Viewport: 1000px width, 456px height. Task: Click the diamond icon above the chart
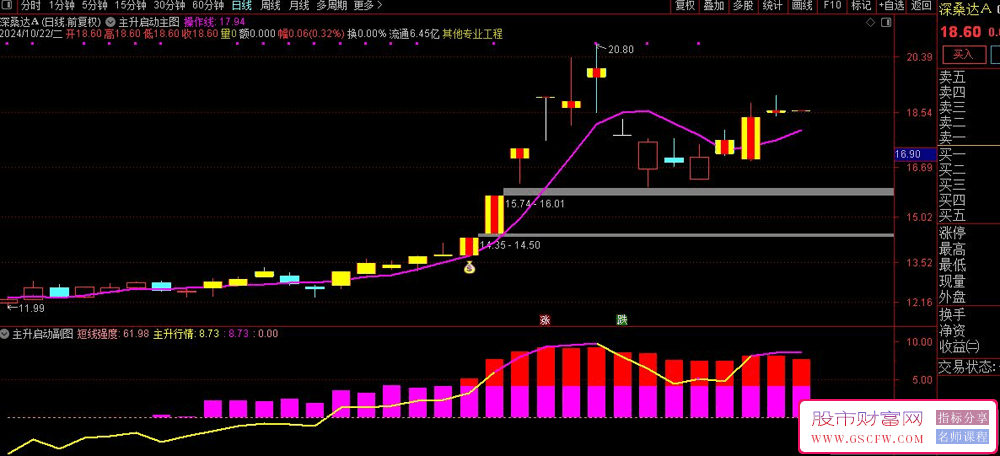tap(871, 22)
